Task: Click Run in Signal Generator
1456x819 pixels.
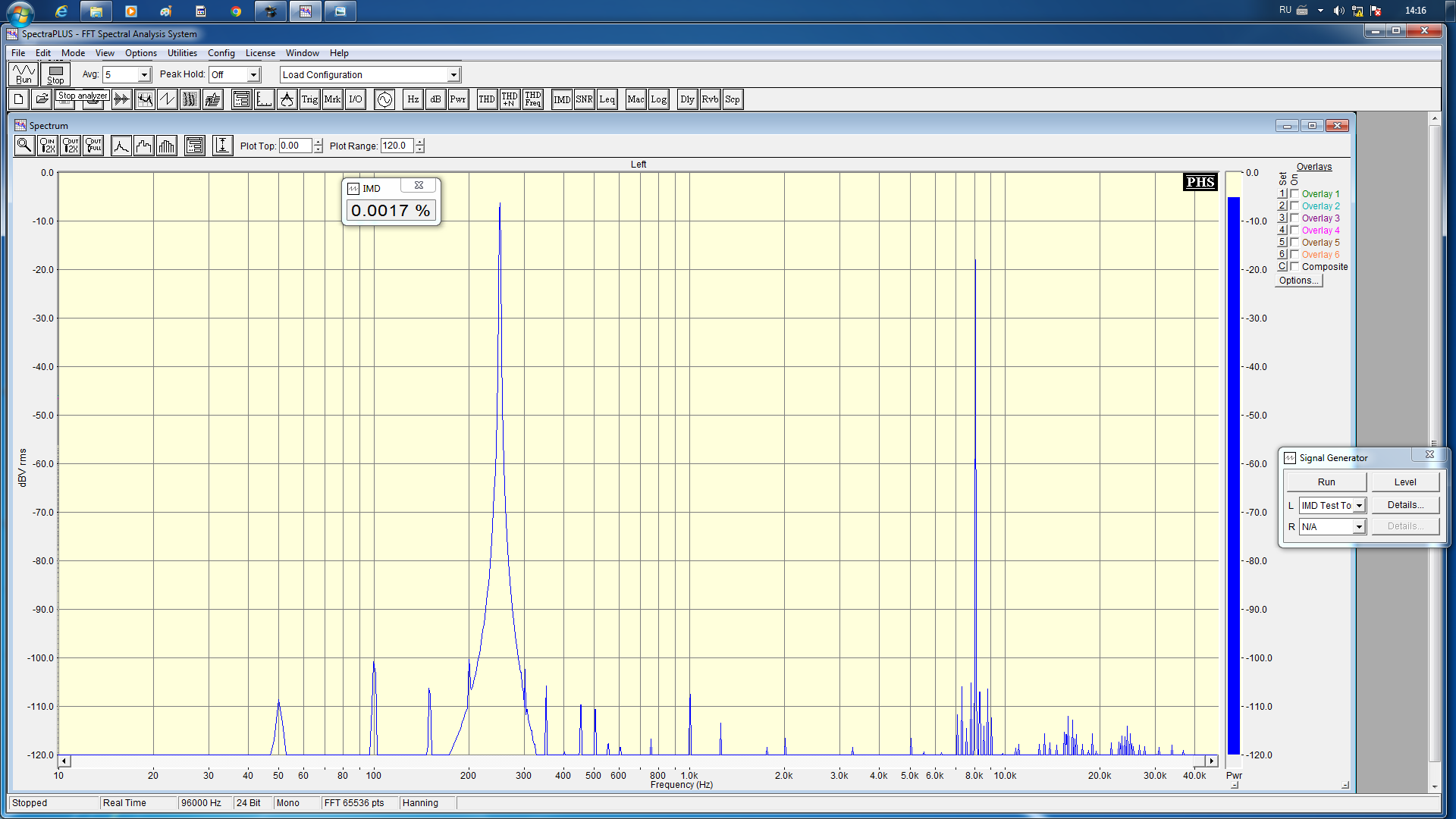Action: pyautogui.click(x=1326, y=482)
